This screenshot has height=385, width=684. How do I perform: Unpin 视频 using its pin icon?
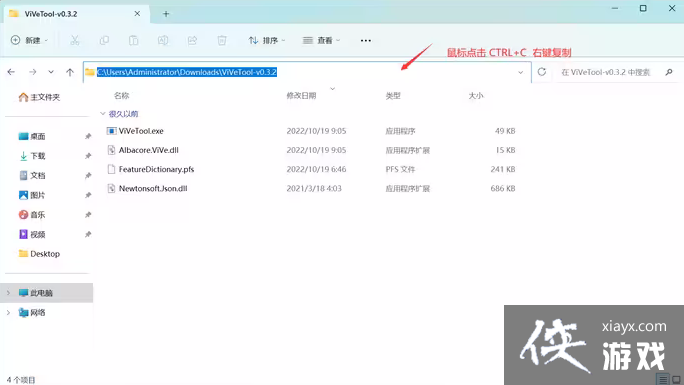point(88,235)
